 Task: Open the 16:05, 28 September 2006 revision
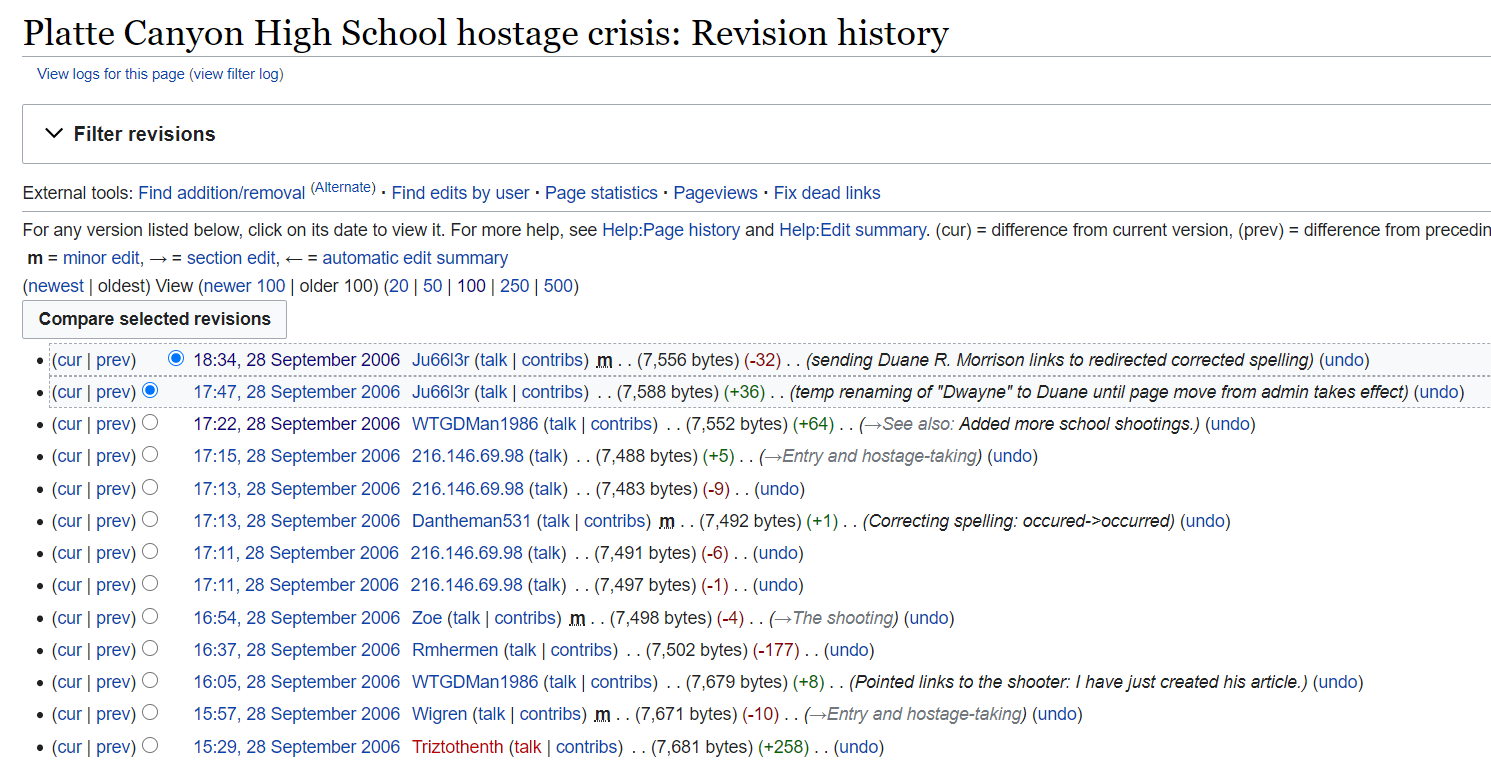[297, 682]
